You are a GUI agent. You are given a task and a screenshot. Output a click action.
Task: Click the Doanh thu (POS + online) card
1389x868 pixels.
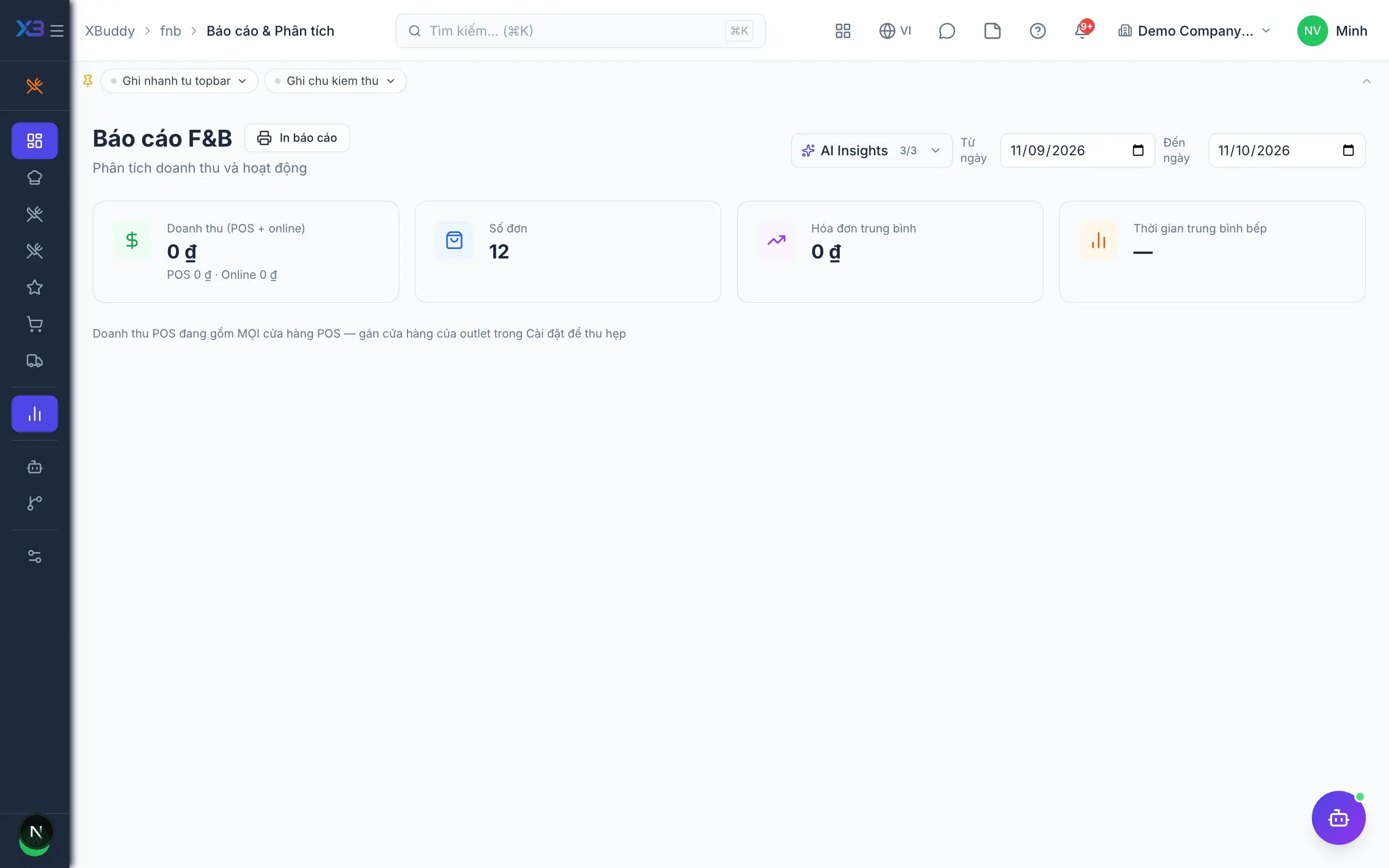point(245,251)
